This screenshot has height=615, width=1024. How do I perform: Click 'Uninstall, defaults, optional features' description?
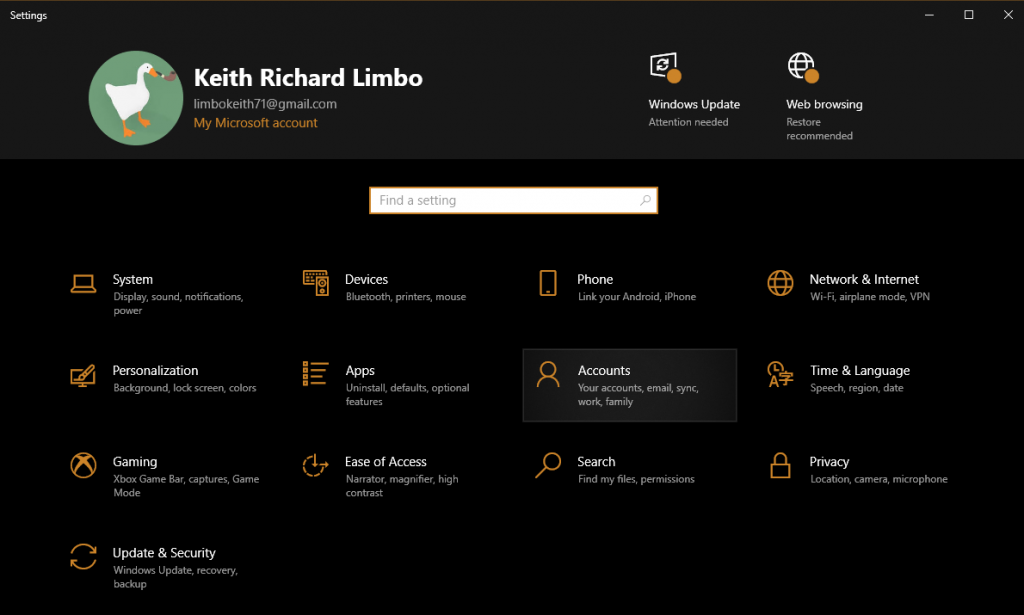408,394
